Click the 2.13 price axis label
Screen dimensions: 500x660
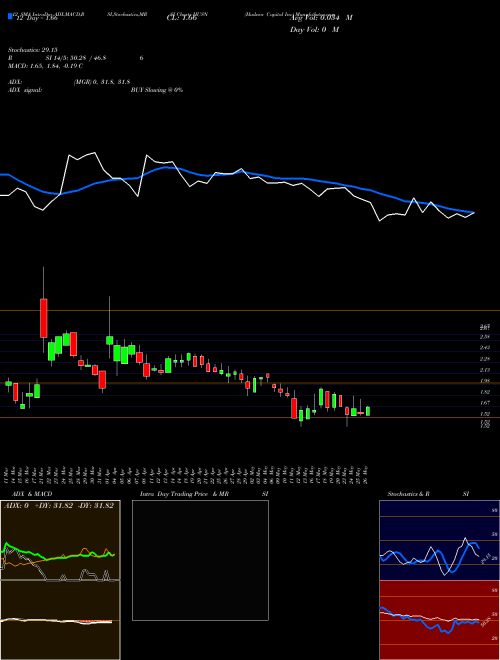click(484, 370)
